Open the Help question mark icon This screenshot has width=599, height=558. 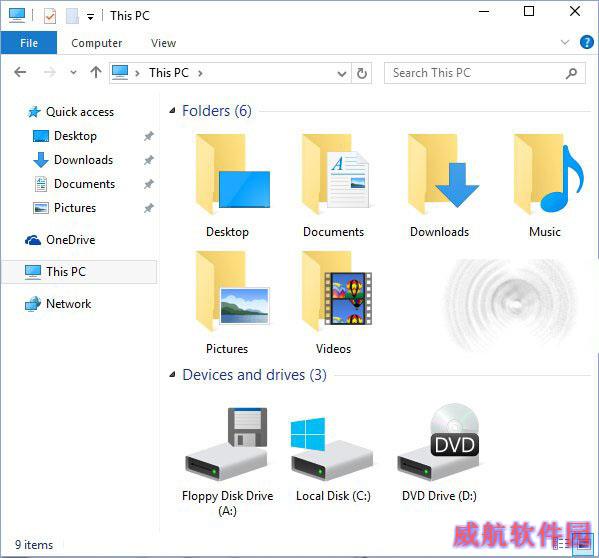pos(586,42)
